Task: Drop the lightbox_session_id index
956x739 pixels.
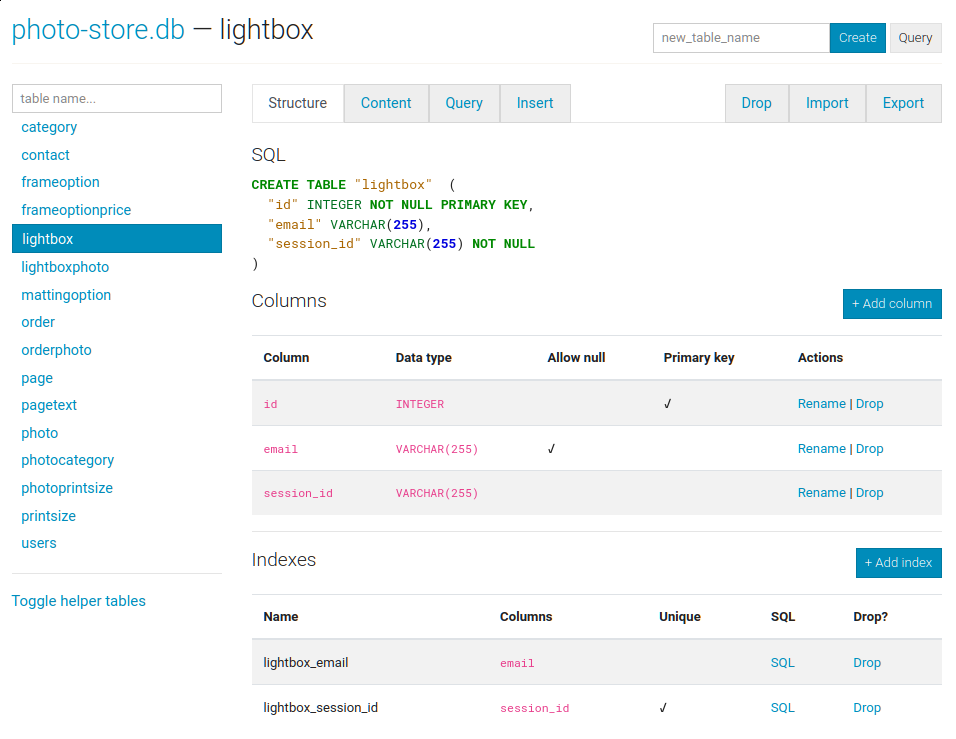Action: 867,707
